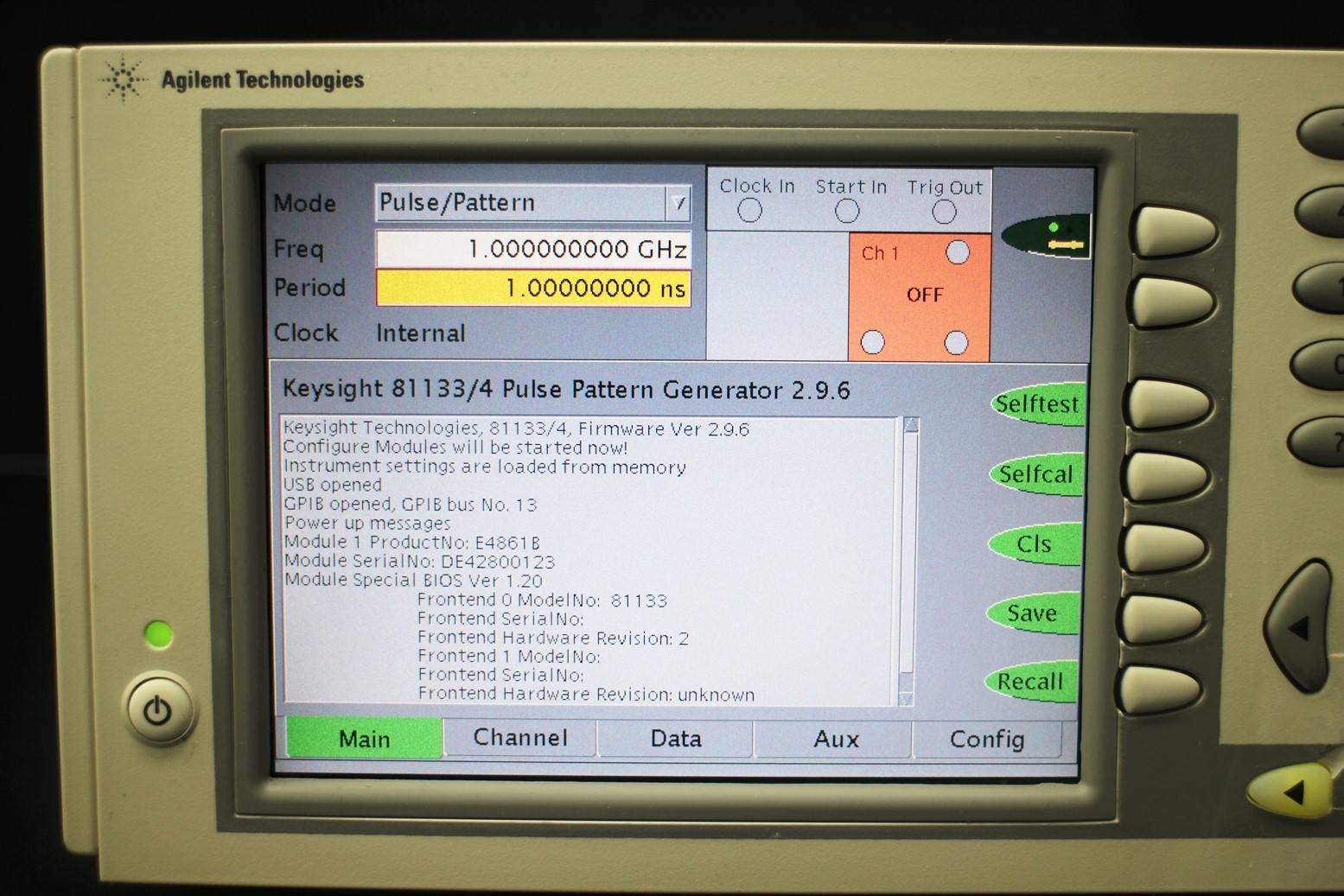Toggle the Ch 1 OFF output state

pos(924,295)
